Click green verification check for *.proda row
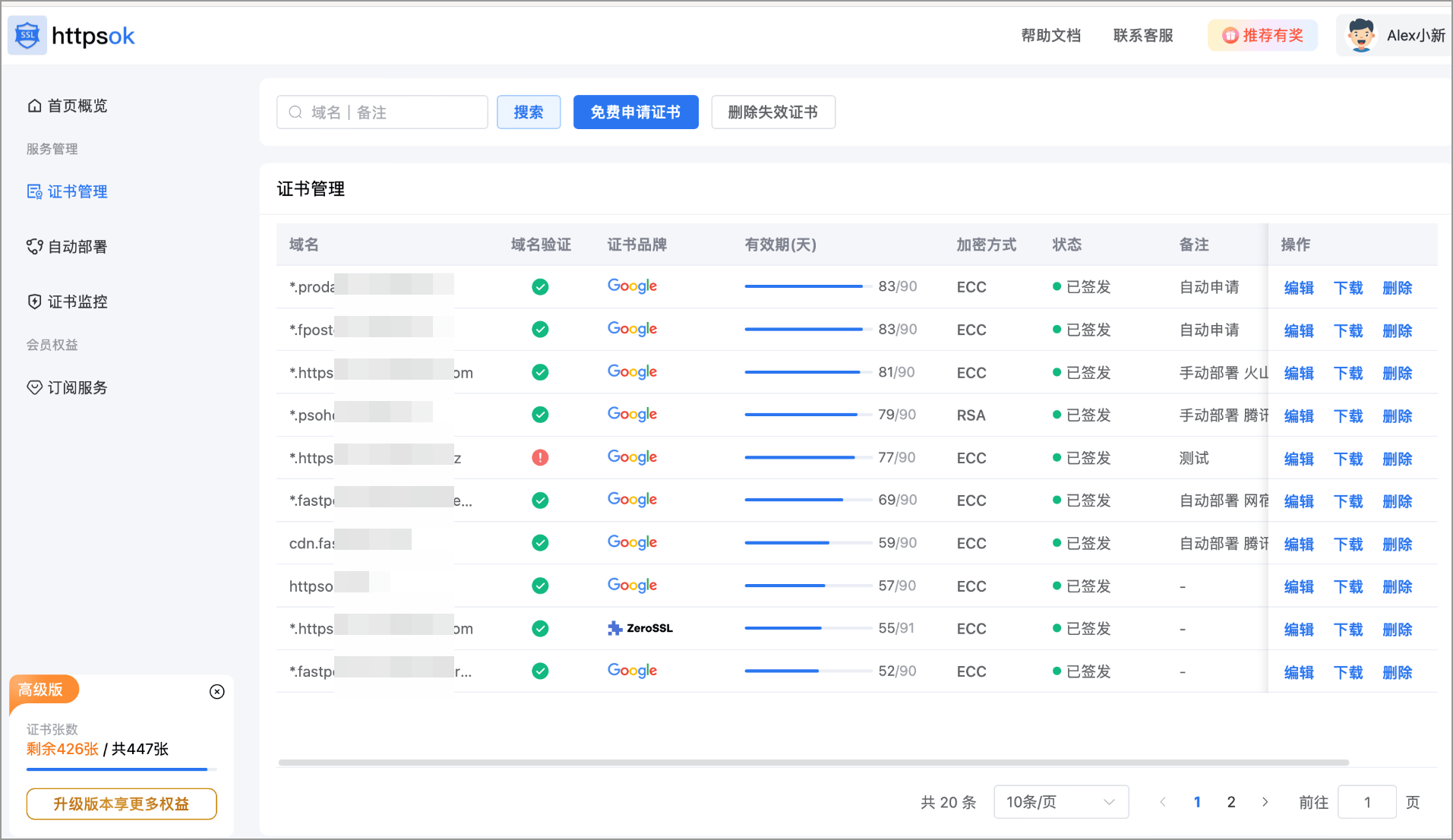Viewport: 1453px width, 840px height. (x=540, y=287)
